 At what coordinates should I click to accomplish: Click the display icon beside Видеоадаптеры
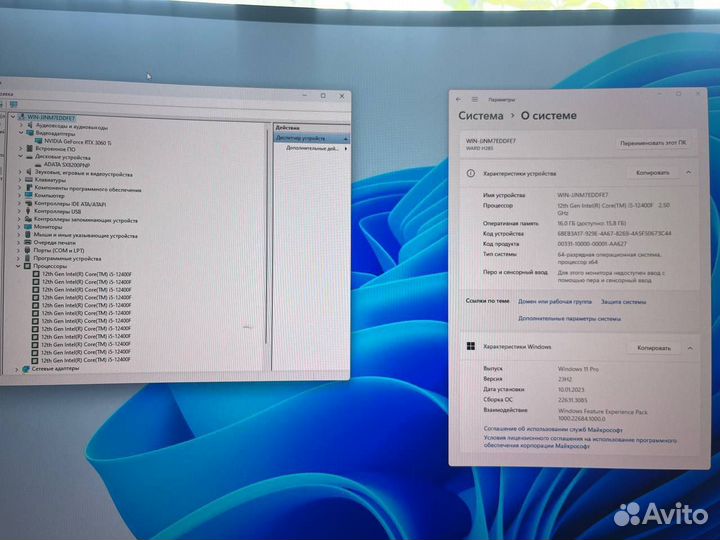(x=30, y=133)
